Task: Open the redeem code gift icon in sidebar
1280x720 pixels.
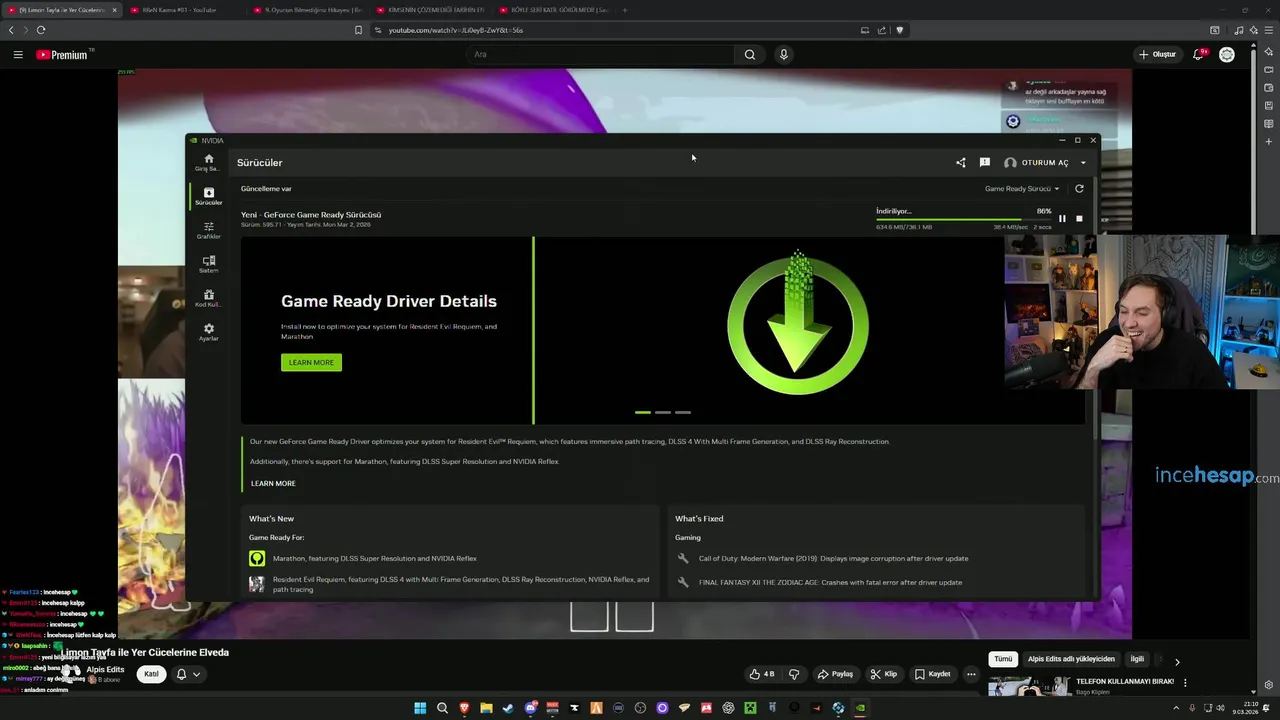Action: click(208, 298)
